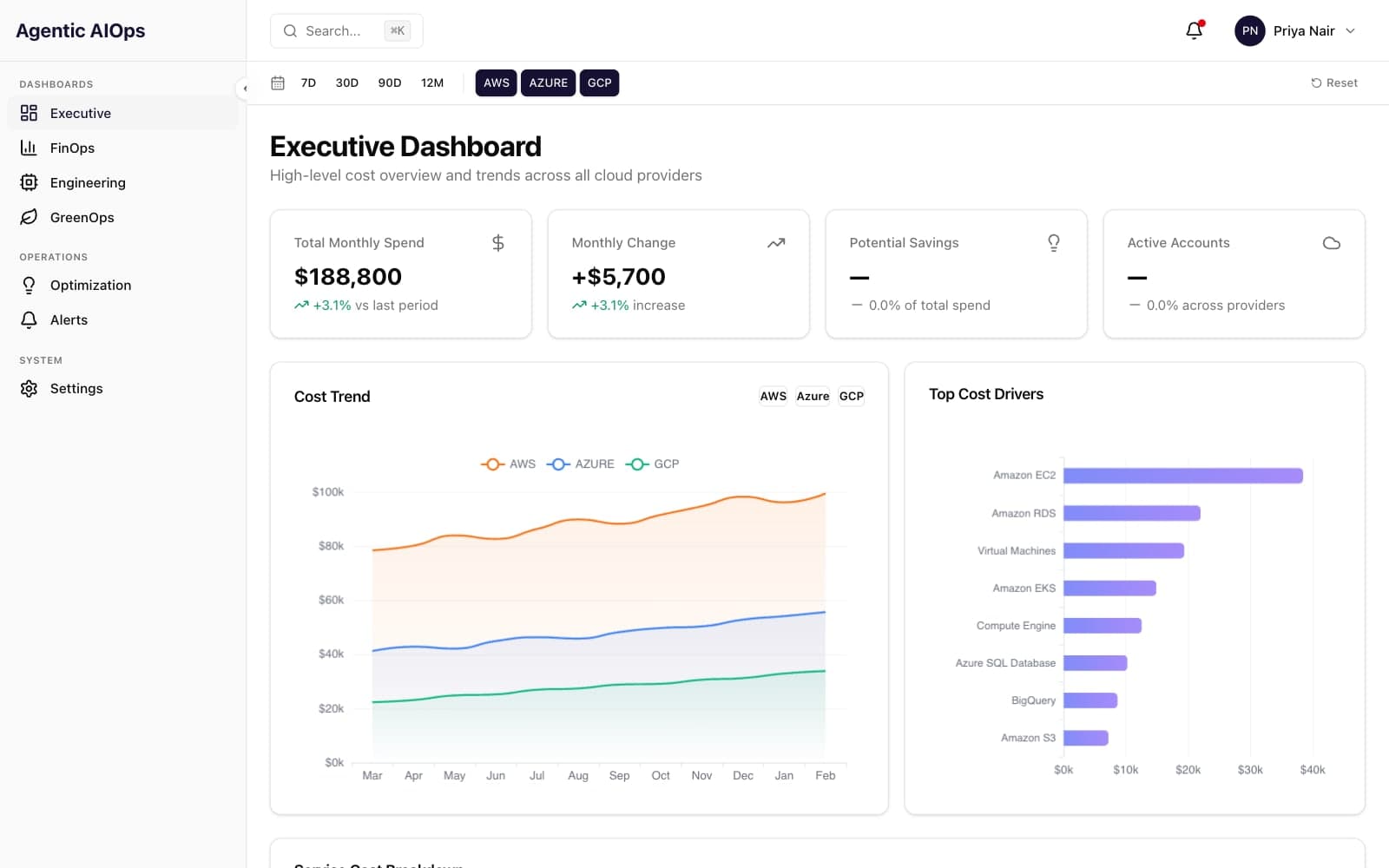The height and width of the screenshot is (868, 1389).
Task: Click the Optimization lightbulb icon
Action: pos(29,285)
